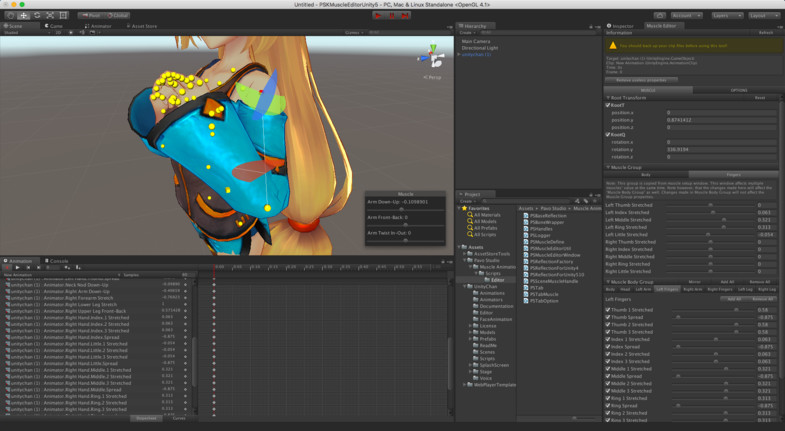This screenshot has height=431, width=785.
Task: Click the Reset button for Root Transform
Action: click(759, 98)
